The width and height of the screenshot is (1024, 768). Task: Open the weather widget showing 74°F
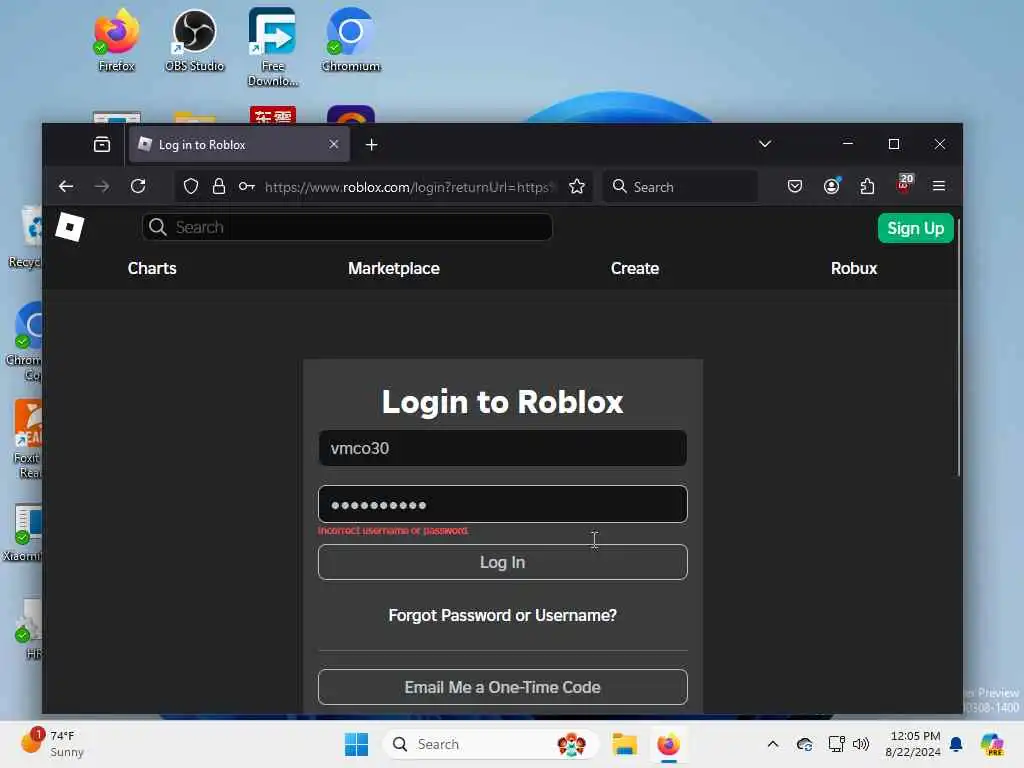point(52,744)
